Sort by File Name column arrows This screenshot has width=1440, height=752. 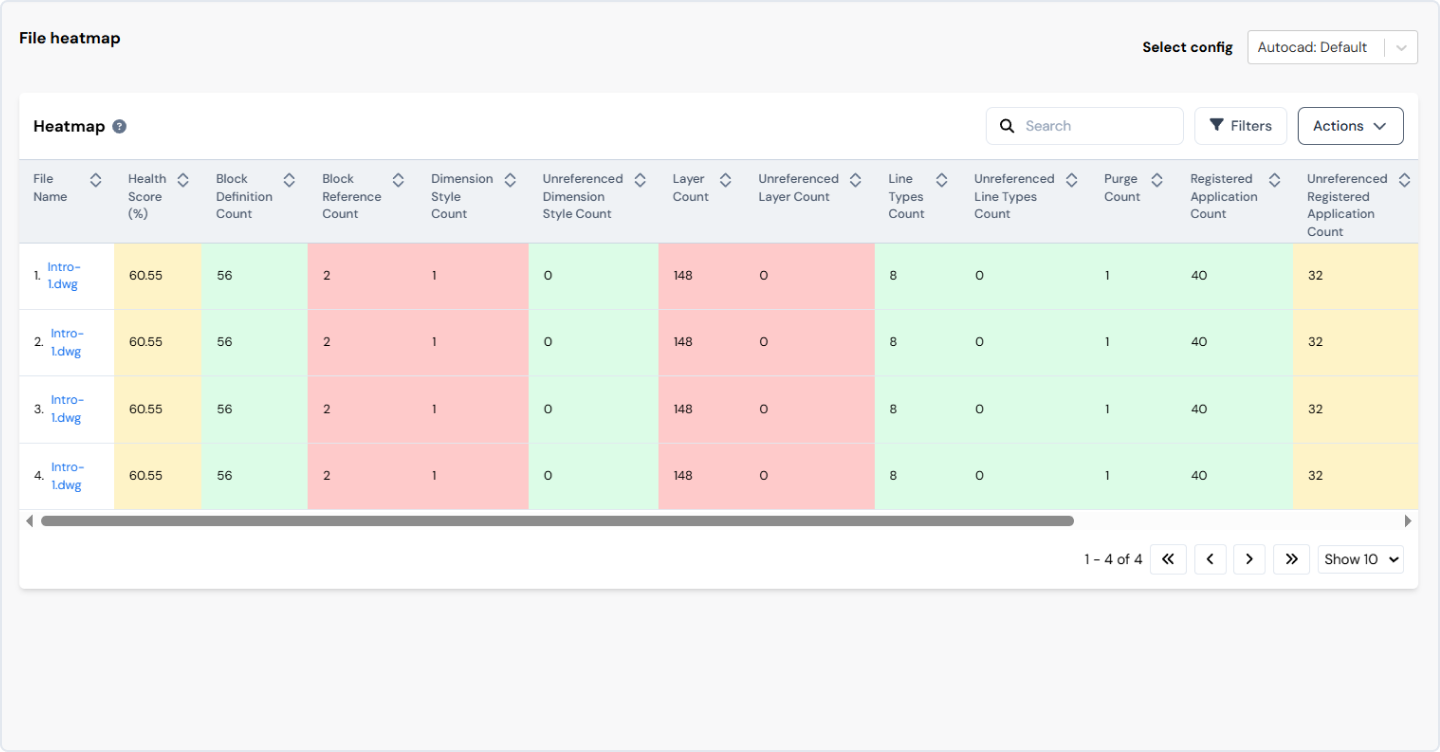click(96, 180)
